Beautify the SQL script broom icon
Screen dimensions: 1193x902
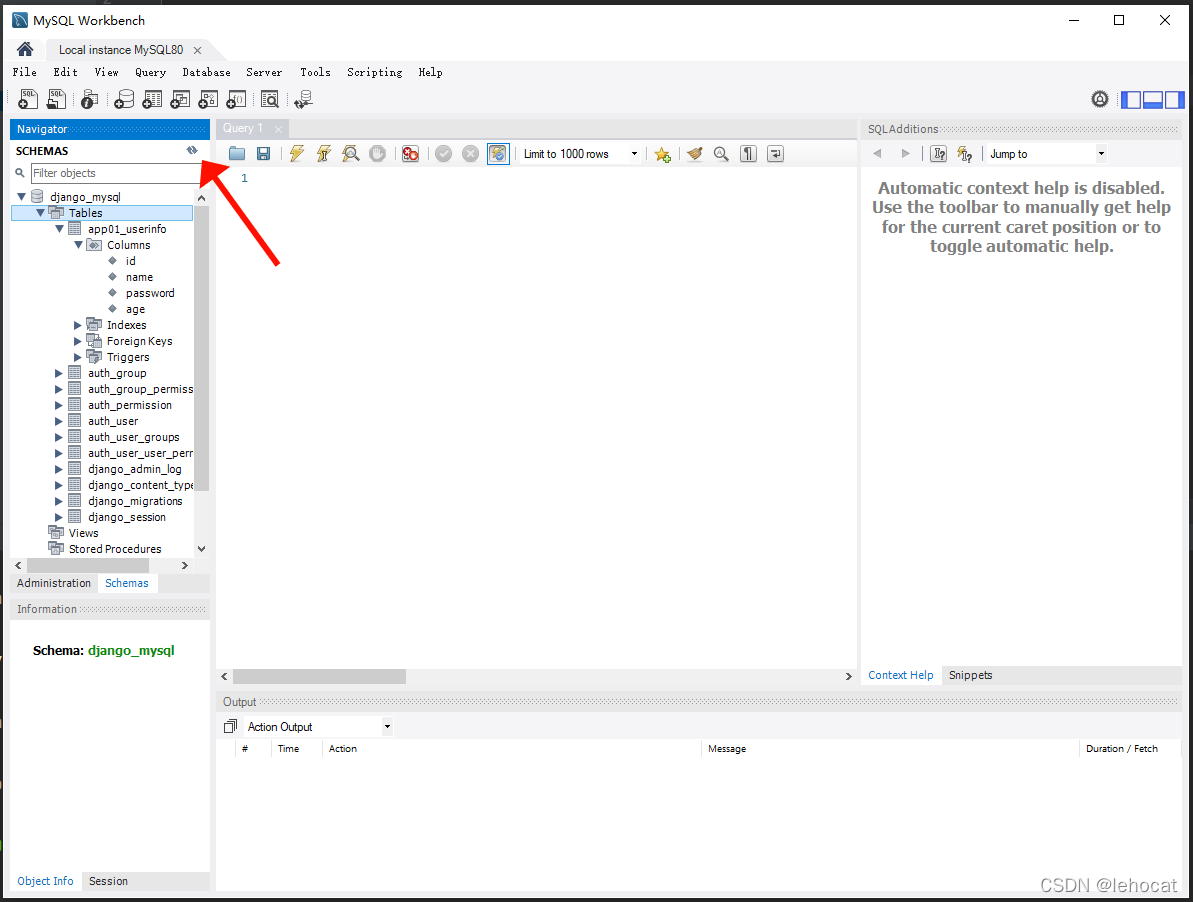(694, 154)
